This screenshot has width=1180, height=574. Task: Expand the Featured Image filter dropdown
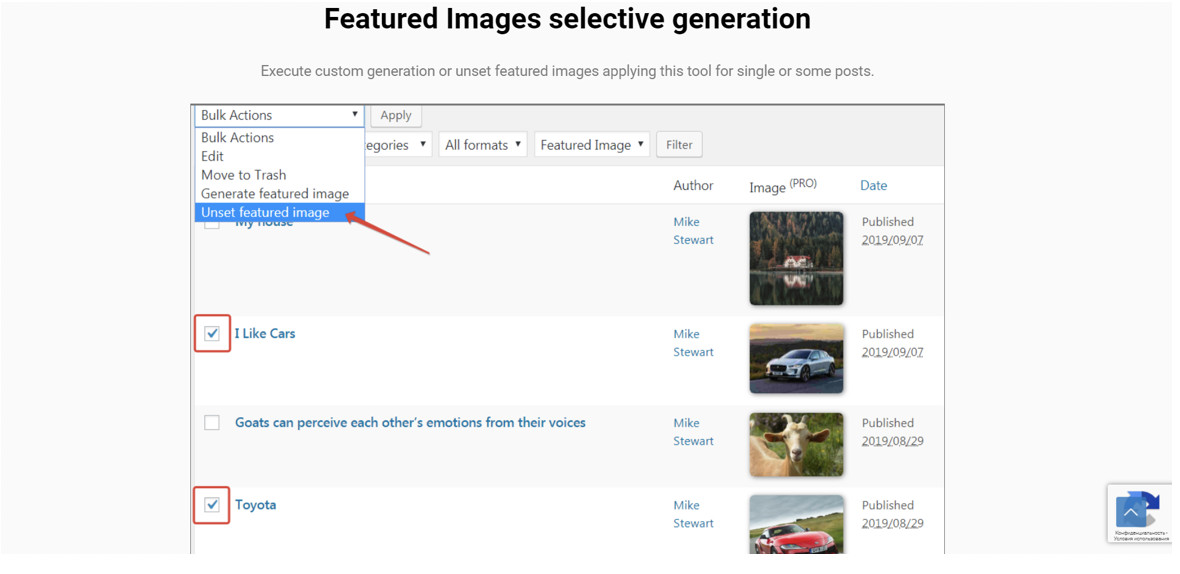tap(592, 145)
